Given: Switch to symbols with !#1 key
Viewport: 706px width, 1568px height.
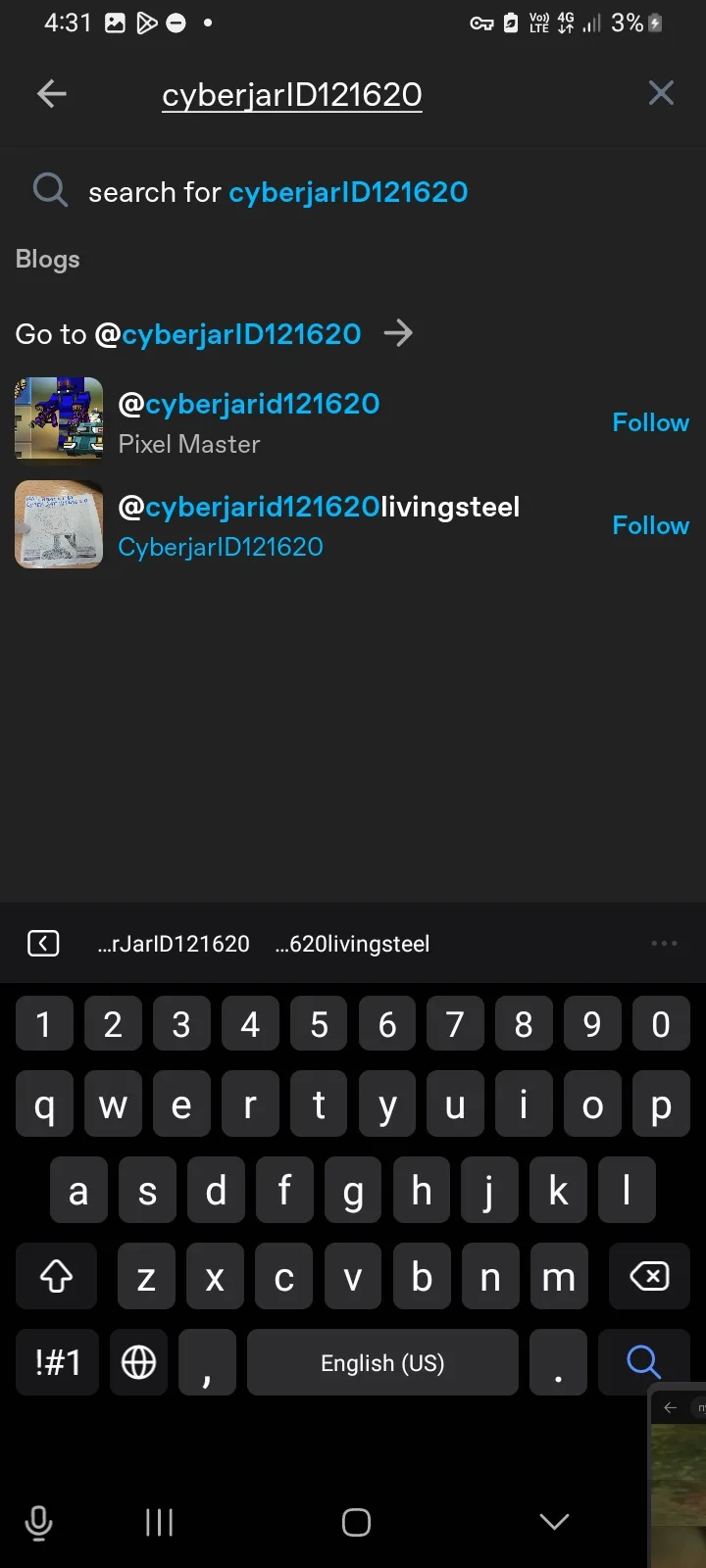Looking at the screenshot, I should (x=57, y=1362).
